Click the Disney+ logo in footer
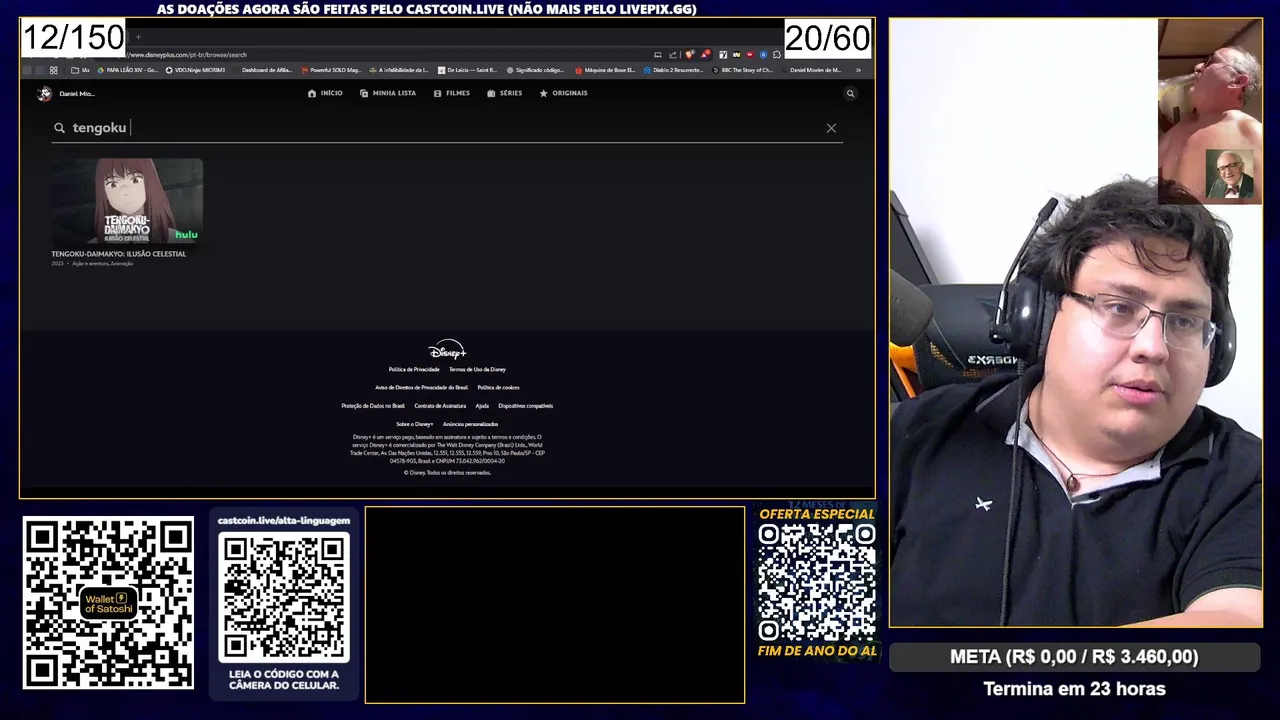 coord(447,349)
